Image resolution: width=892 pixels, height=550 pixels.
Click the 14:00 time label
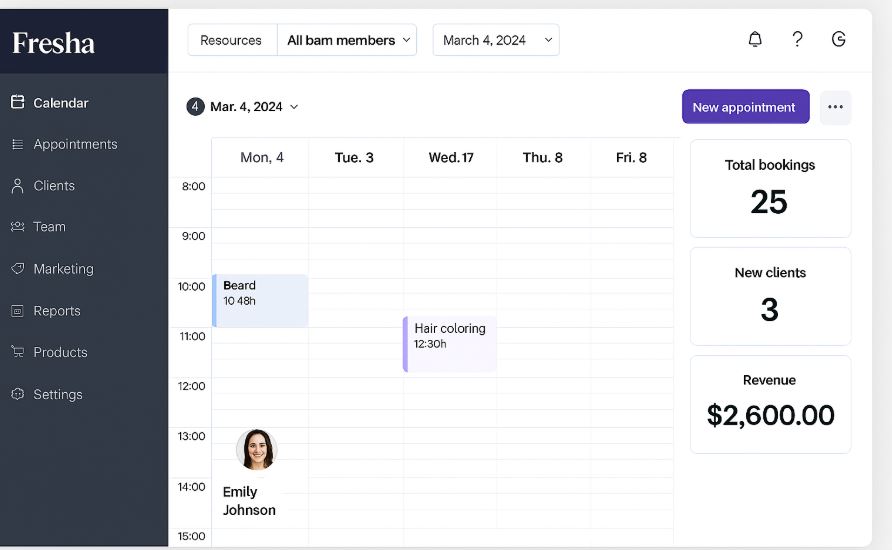point(191,487)
